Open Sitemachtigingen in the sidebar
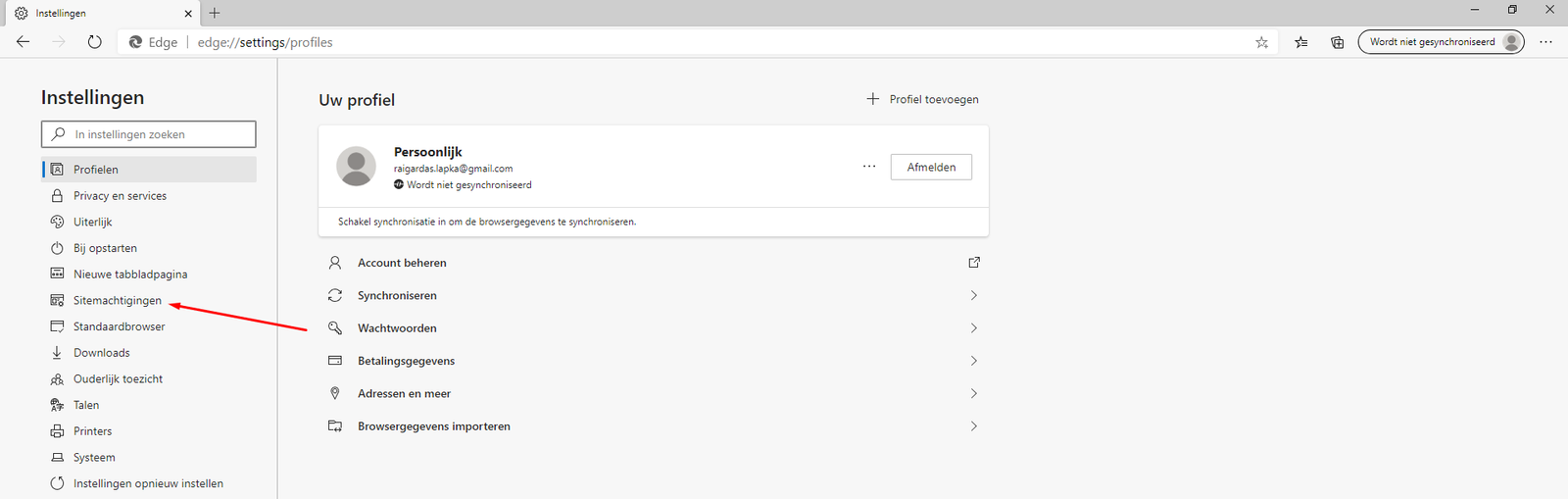 (118, 301)
